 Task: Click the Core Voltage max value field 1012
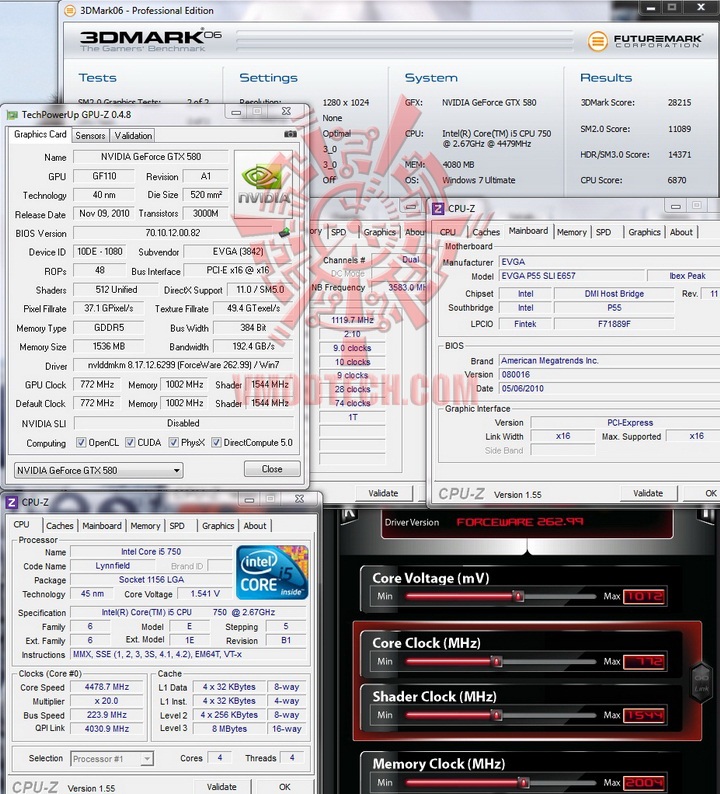click(644, 597)
